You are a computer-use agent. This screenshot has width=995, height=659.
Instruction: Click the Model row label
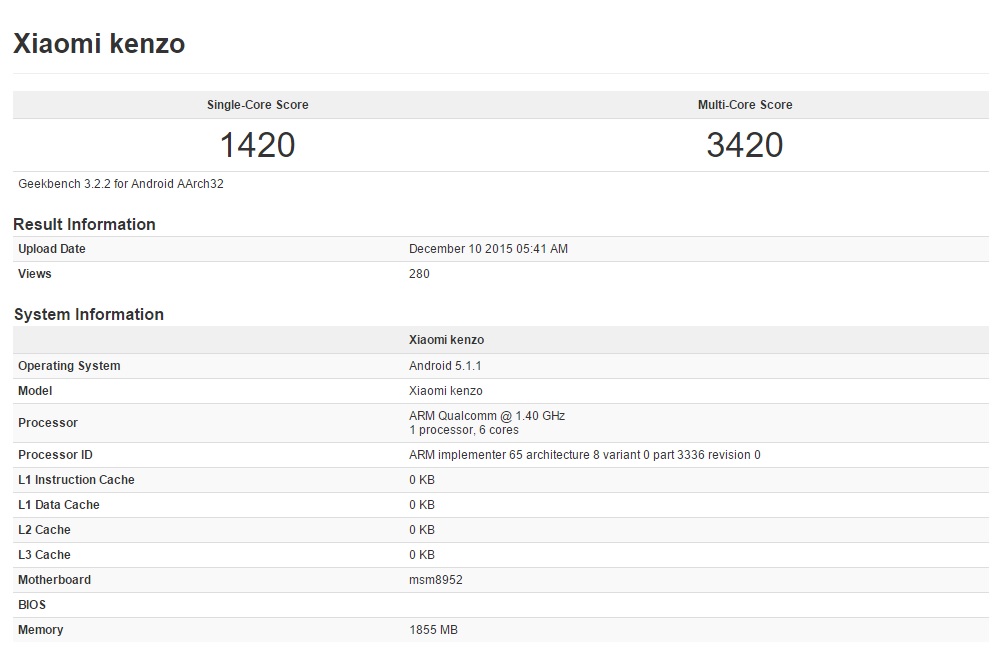tap(35, 391)
